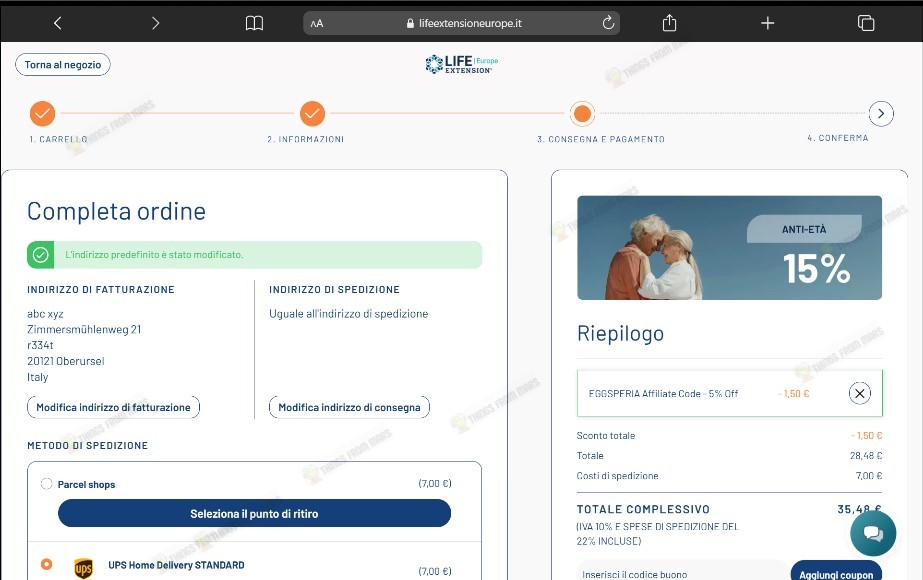923x580 pixels.
Task: Click the Aggiungi coupon button
Action: [x=836, y=572]
